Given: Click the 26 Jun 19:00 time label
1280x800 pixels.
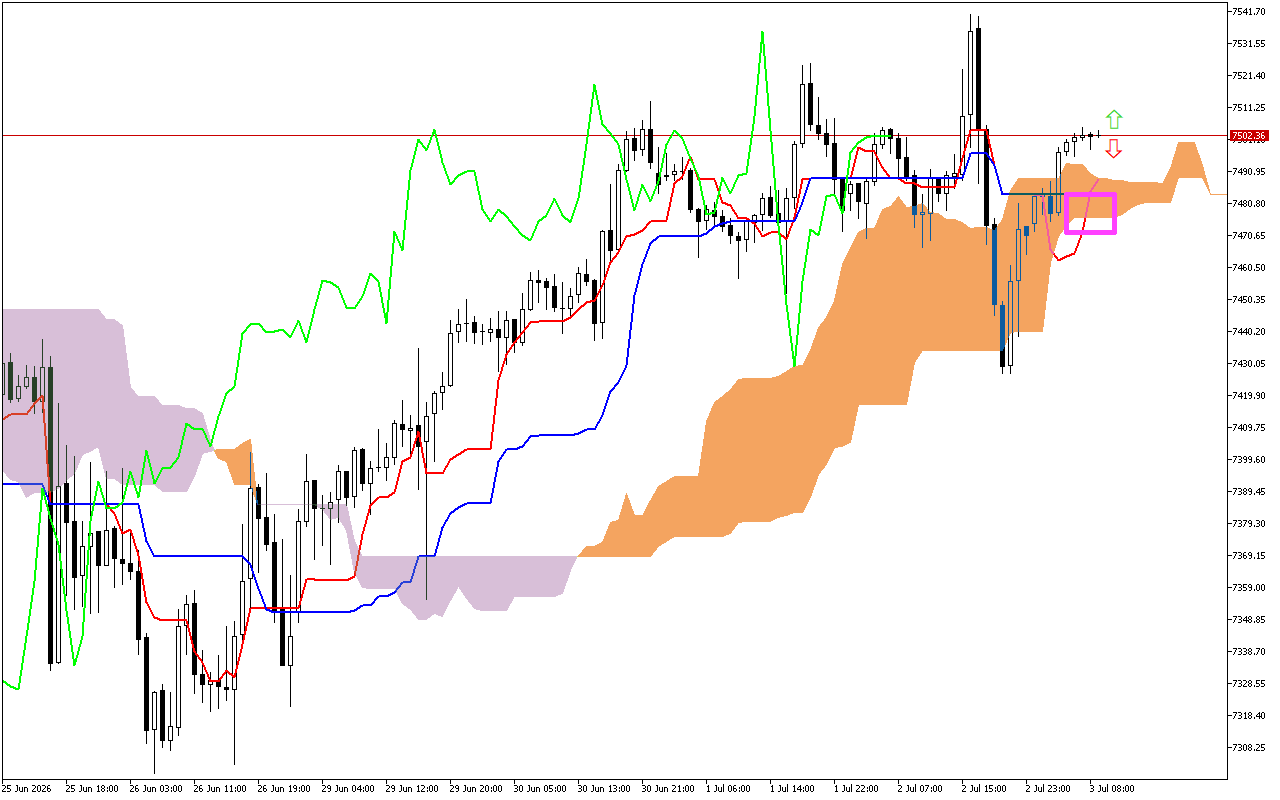Looking at the screenshot, I should pyautogui.click(x=284, y=788).
